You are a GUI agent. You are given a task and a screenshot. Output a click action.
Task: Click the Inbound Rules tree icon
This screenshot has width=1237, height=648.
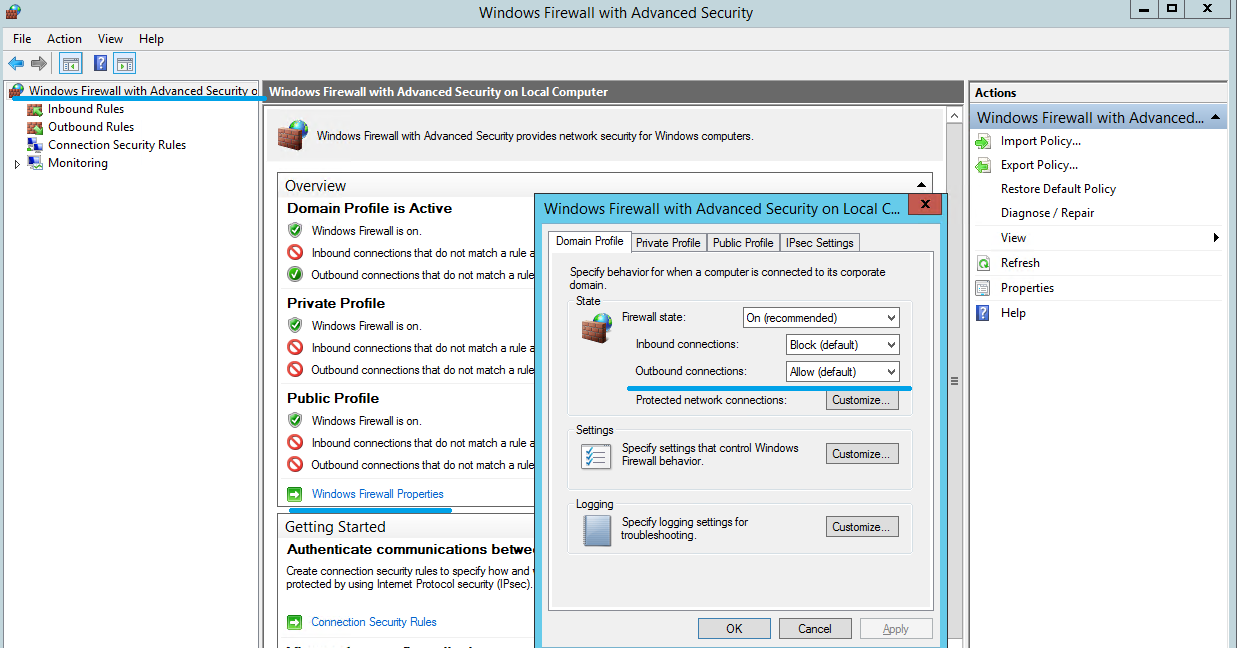35,109
